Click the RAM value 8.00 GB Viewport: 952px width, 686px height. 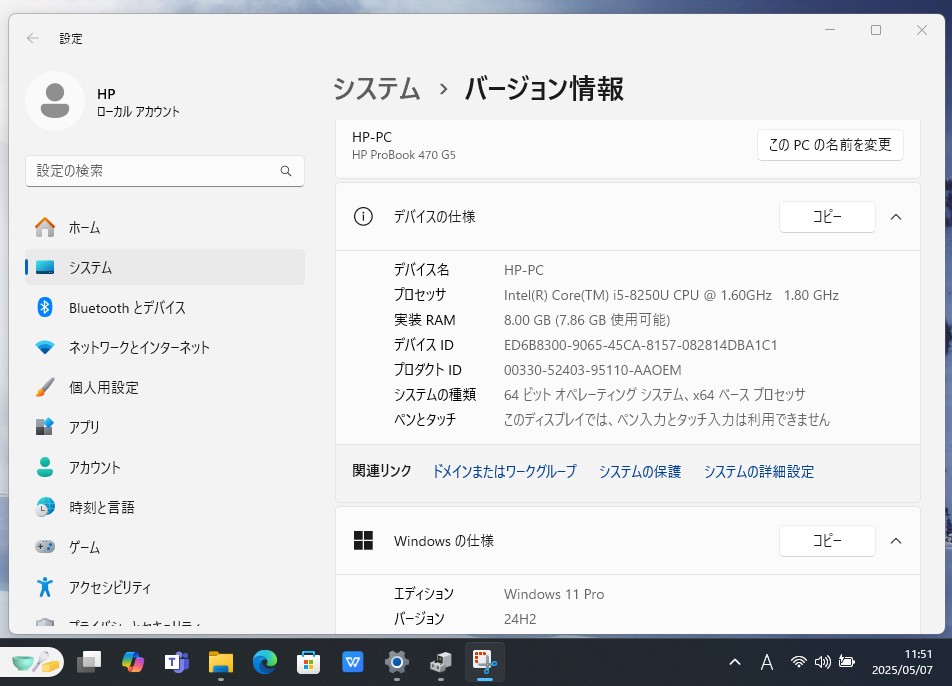(587, 320)
